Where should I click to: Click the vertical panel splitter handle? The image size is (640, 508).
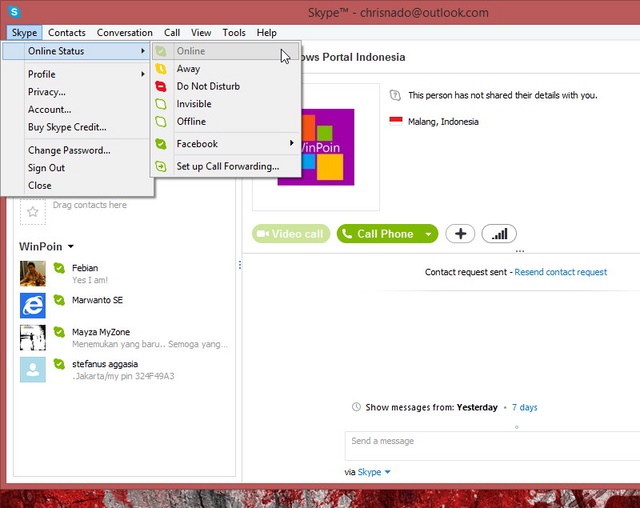(x=240, y=265)
